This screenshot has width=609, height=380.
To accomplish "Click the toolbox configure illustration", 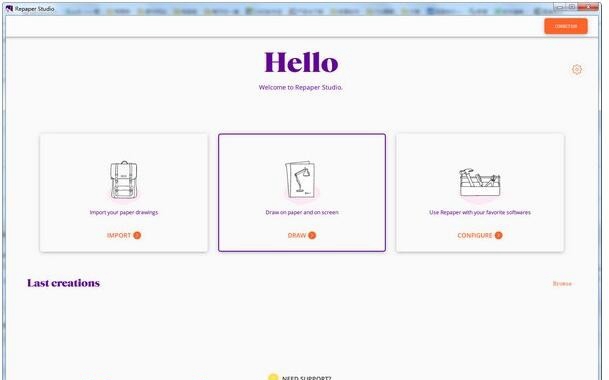I will pos(480,183).
